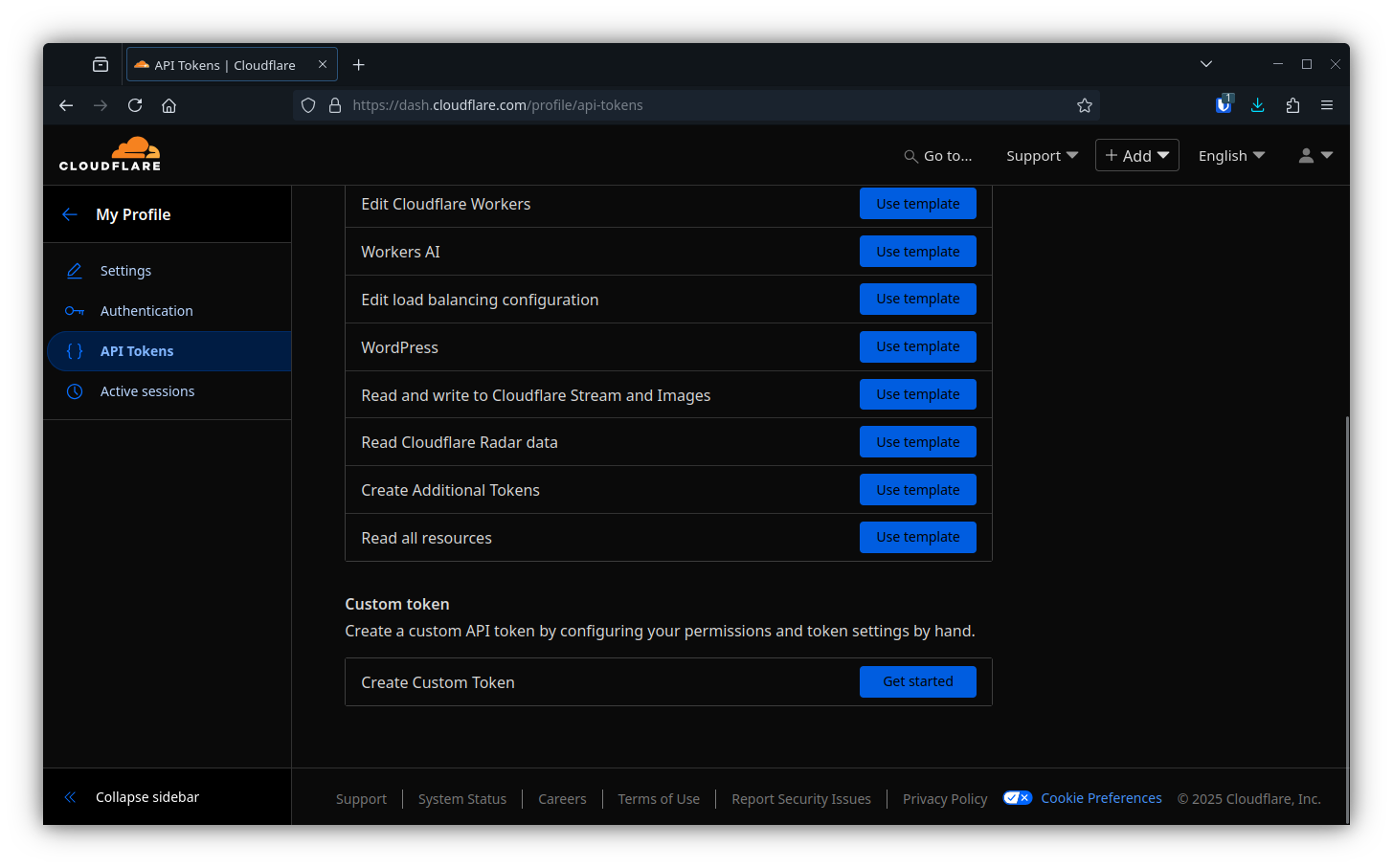Use template for Read all resources

[x=917, y=537]
